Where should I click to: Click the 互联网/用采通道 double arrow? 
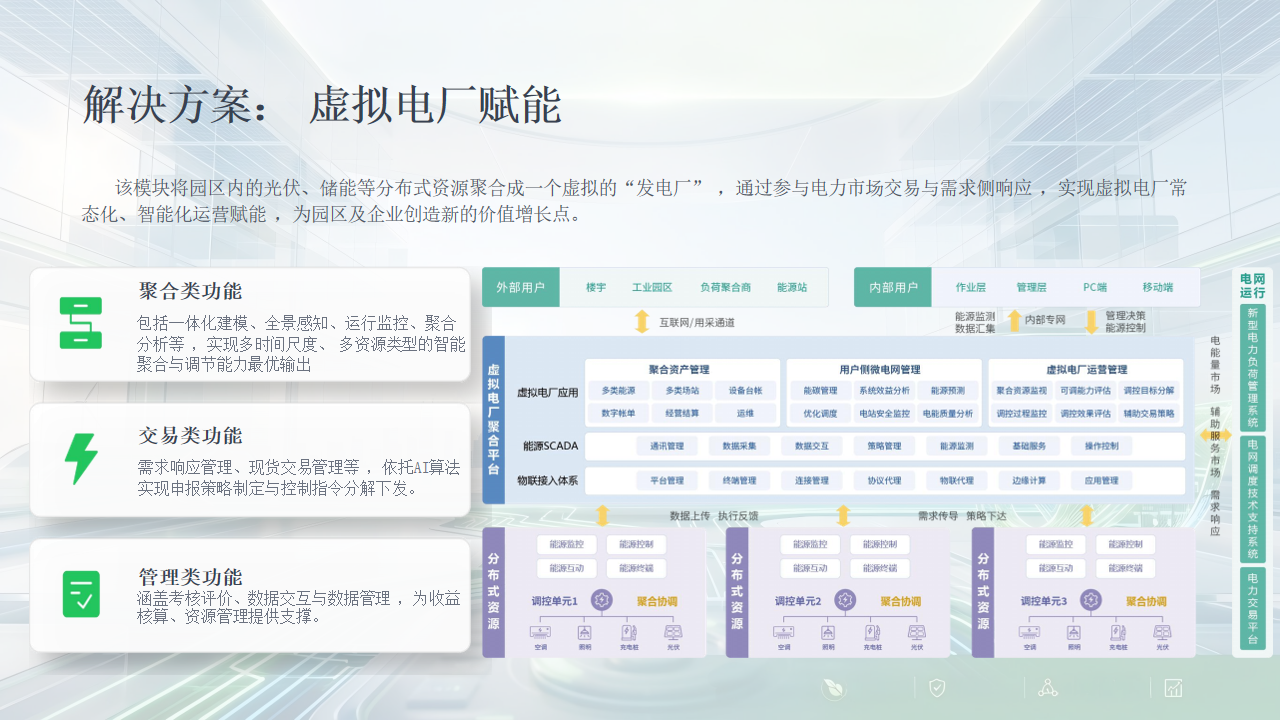(642, 322)
